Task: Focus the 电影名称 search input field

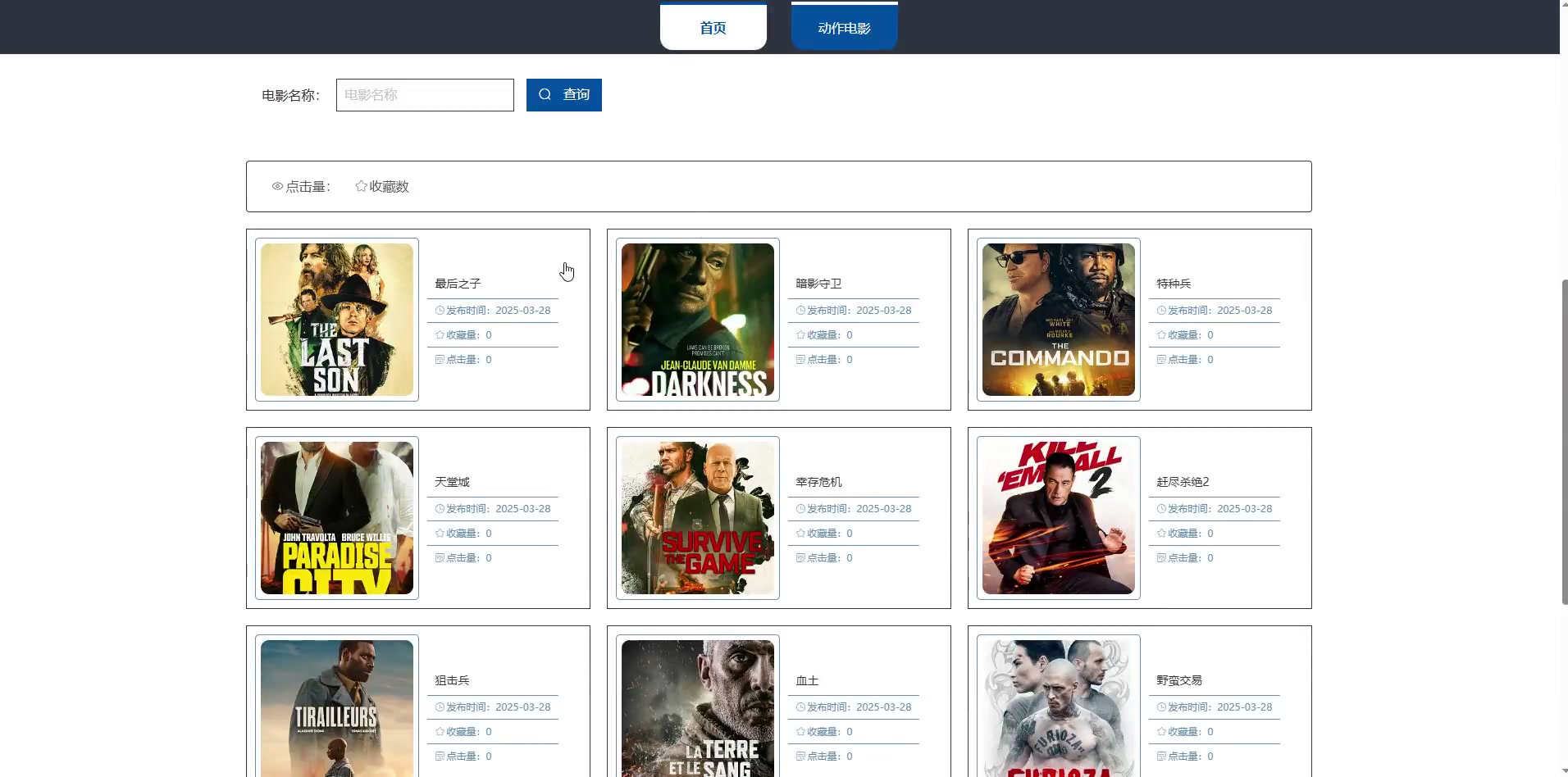Action: [425, 95]
